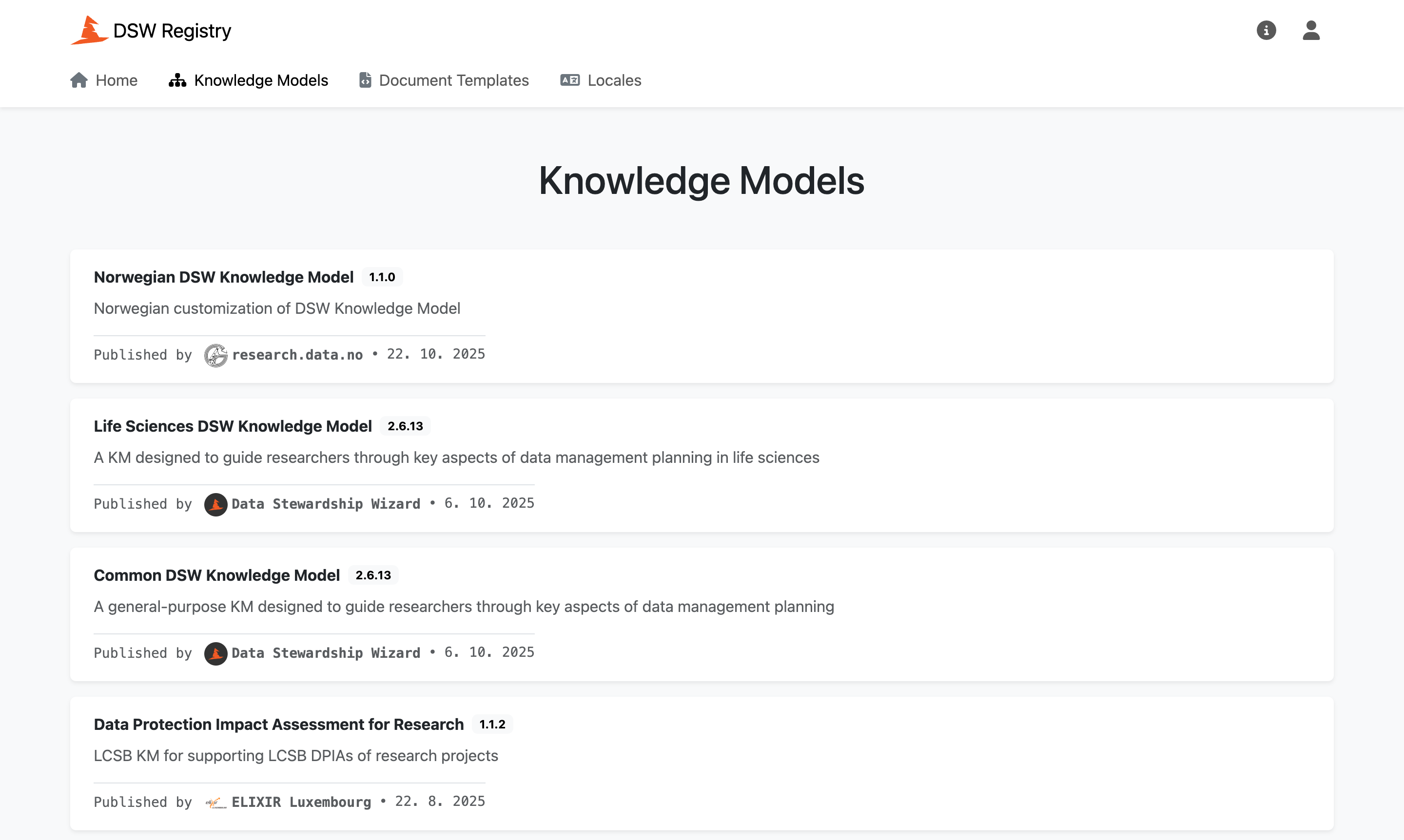This screenshot has height=840, width=1404.
Task: Click the Document Templates file icon
Action: pos(365,80)
